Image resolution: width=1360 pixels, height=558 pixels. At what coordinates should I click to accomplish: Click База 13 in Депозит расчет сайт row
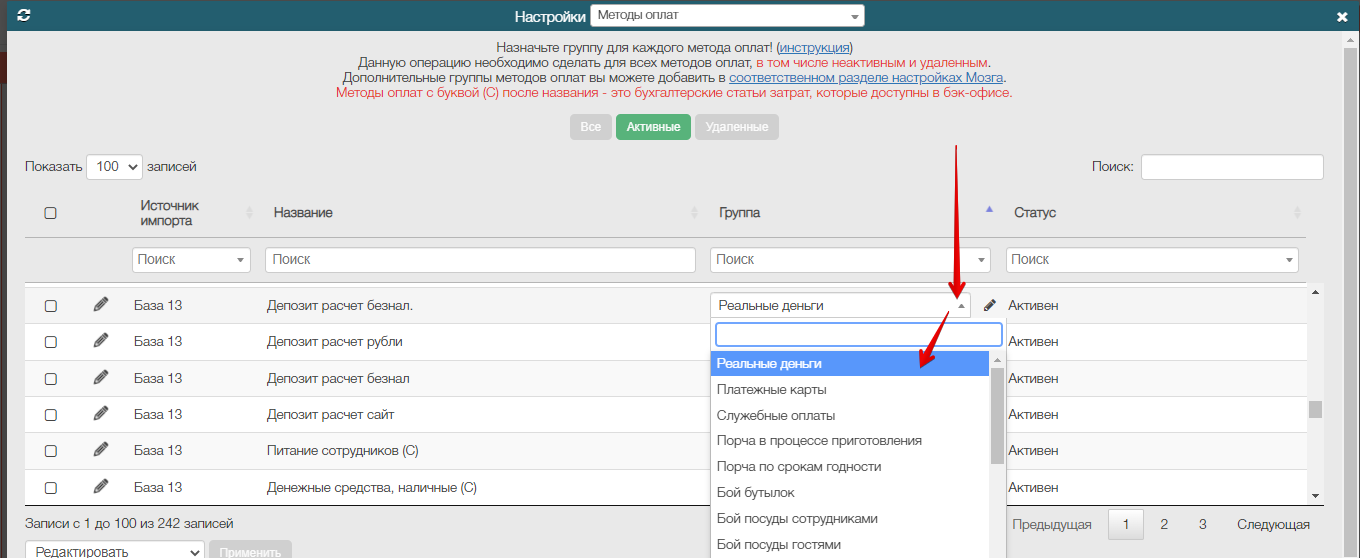click(158, 414)
